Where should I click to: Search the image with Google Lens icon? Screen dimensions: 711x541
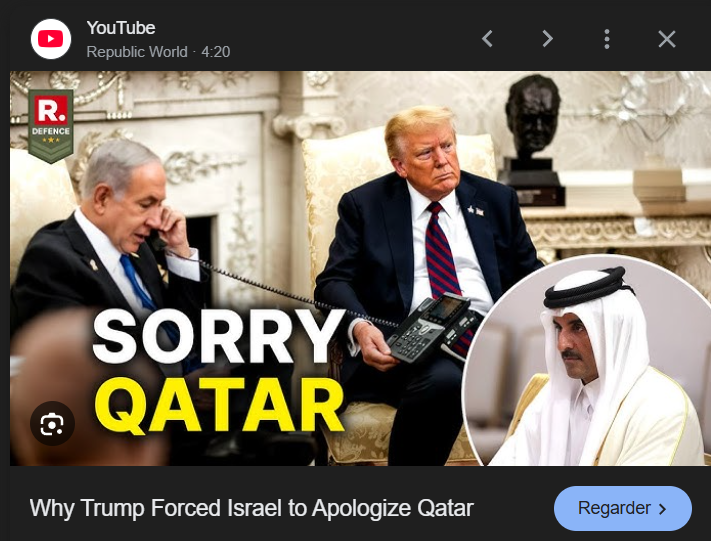(x=52, y=424)
